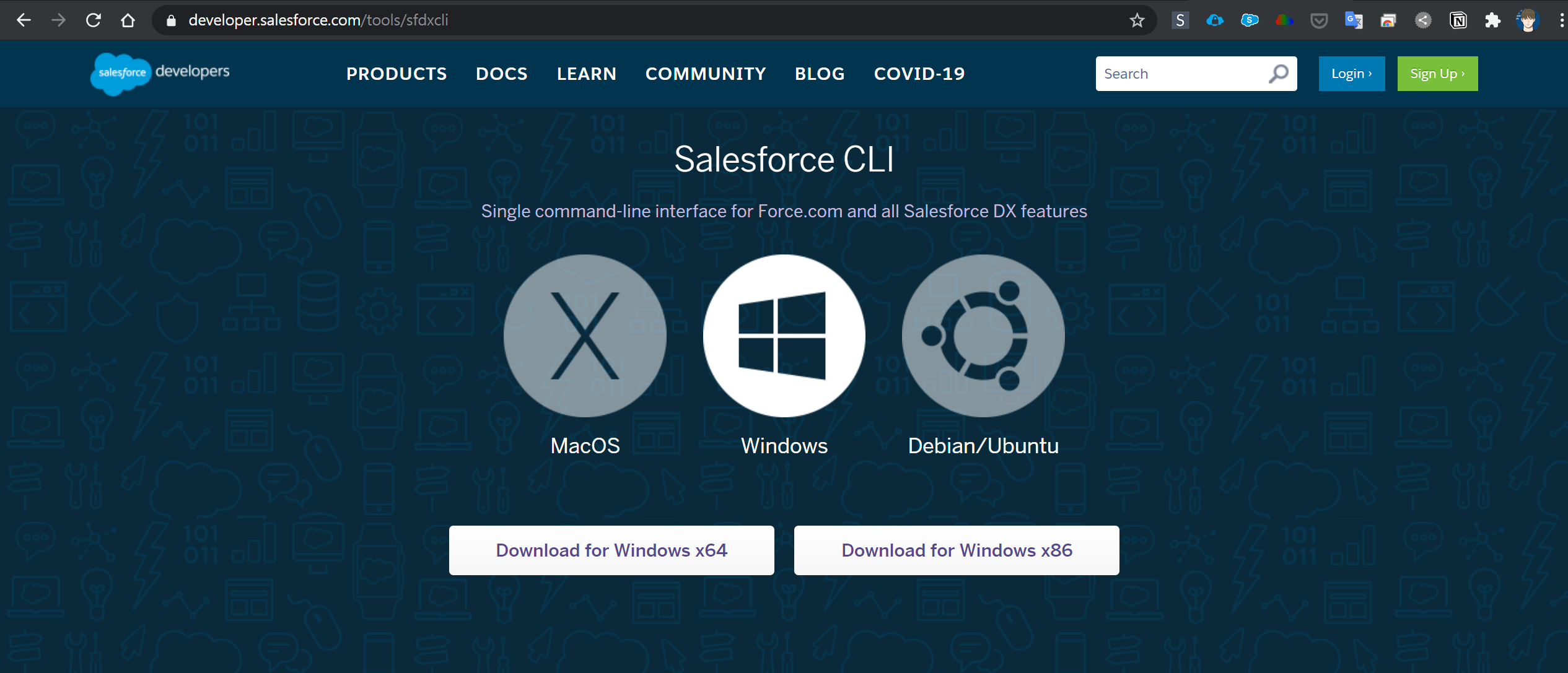
Task: Click the Salesforce developers logo
Action: click(160, 73)
